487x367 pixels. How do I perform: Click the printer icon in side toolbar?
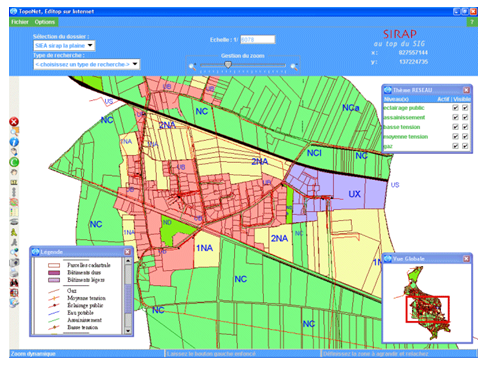click(x=14, y=273)
